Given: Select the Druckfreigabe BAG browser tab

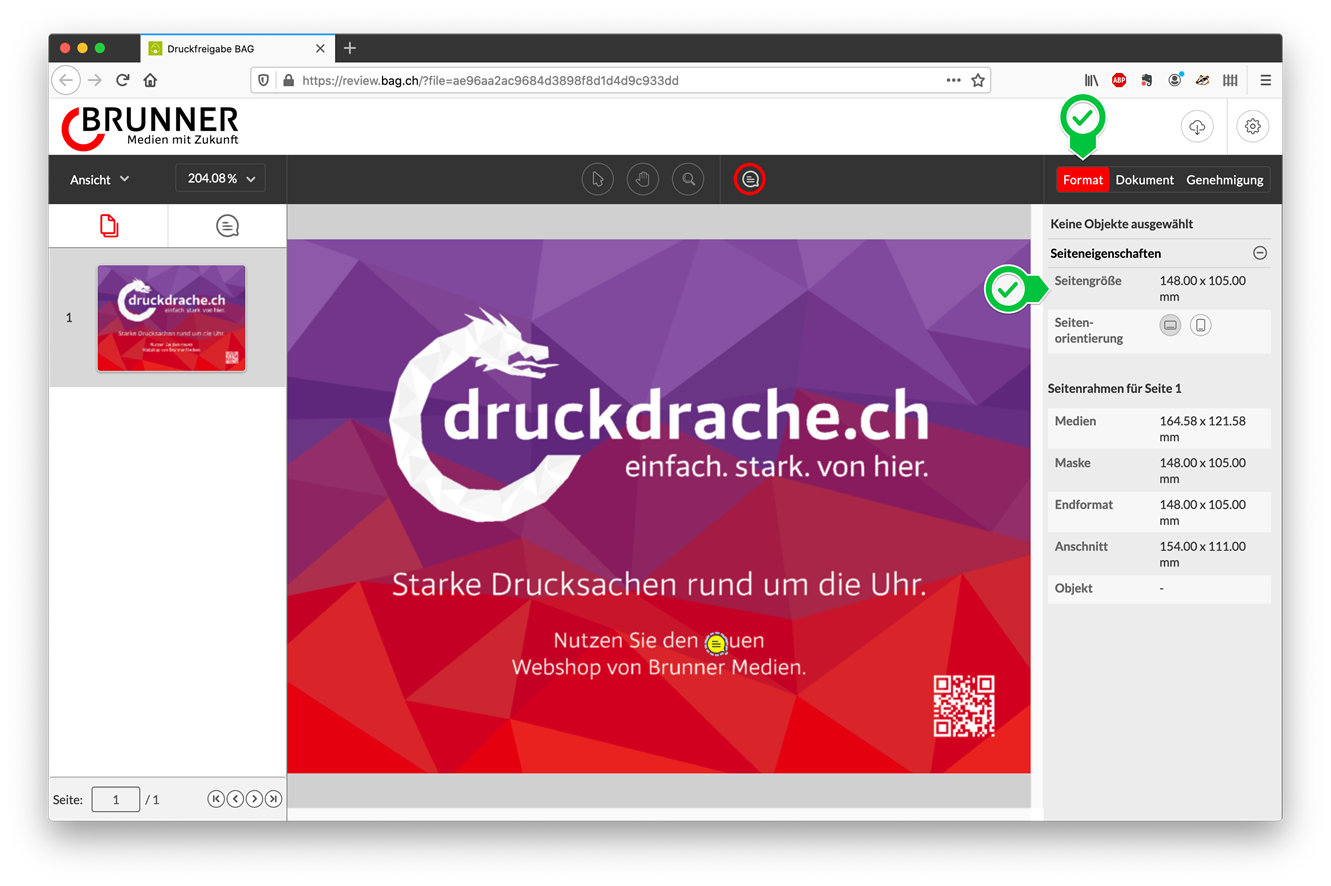Looking at the screenshot, I should coord(237,48).
